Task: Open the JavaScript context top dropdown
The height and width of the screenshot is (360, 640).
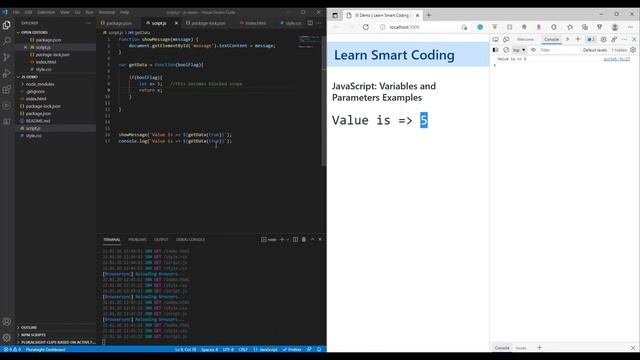Action: [519, 50]
